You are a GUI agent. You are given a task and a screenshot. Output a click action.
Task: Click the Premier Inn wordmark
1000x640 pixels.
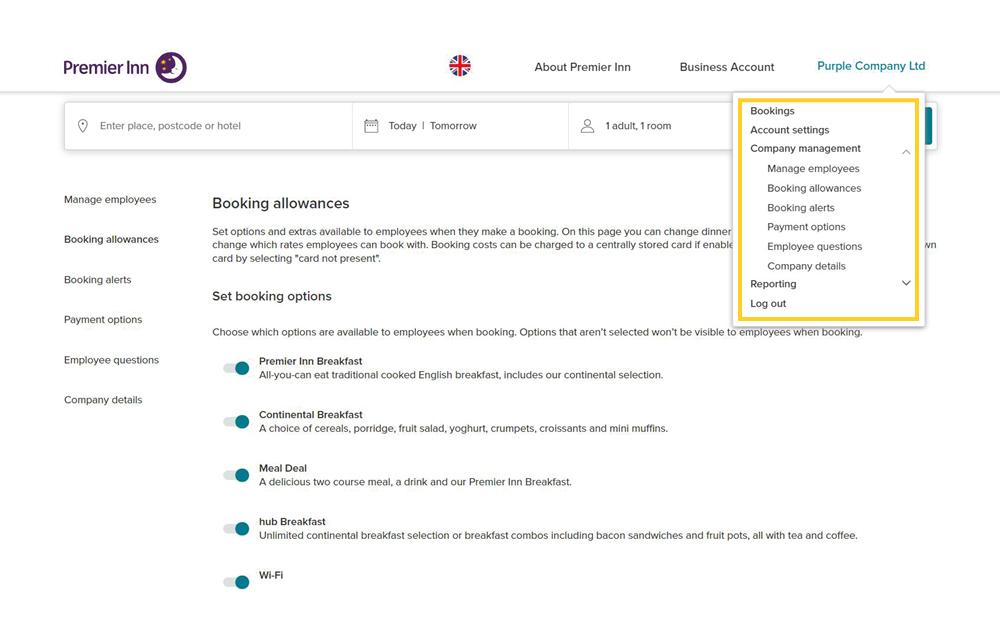tap(106, 68)
